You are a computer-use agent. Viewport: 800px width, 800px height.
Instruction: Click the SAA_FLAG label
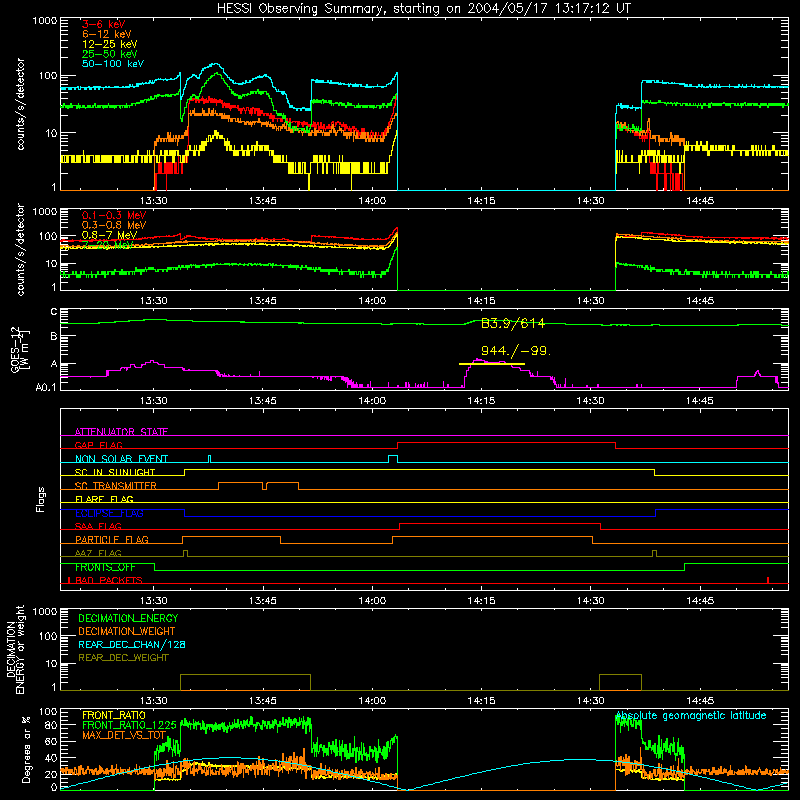tap(98, 526)
